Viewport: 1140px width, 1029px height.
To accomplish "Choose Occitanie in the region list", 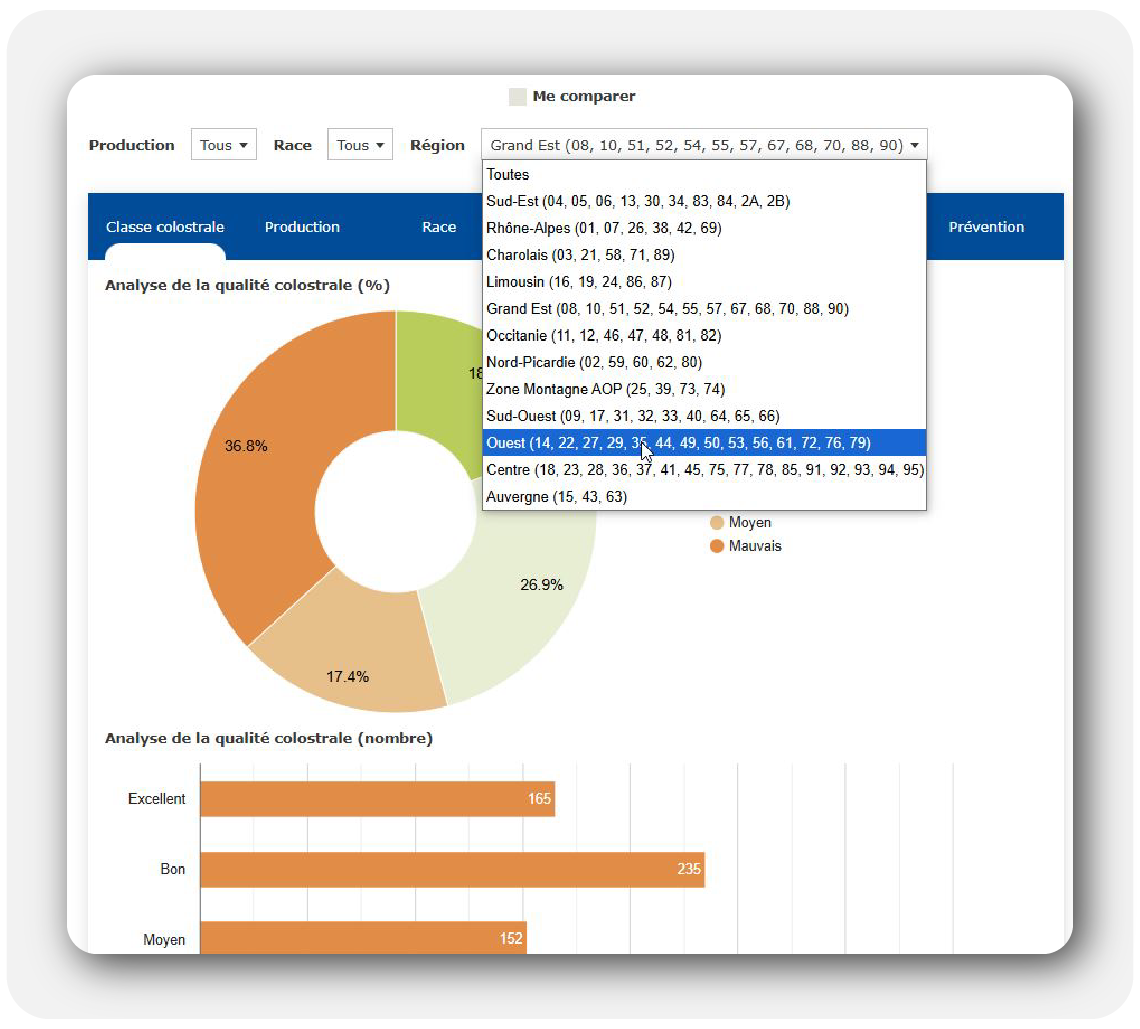I will pyautogui.click(x=603, y=335).
